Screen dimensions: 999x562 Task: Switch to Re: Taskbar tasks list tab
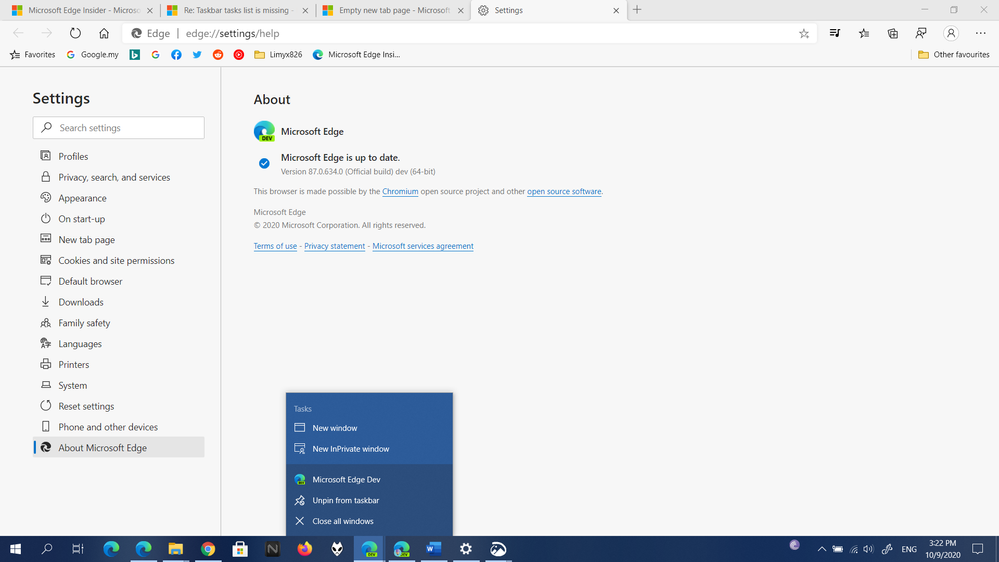pos(237,10)
